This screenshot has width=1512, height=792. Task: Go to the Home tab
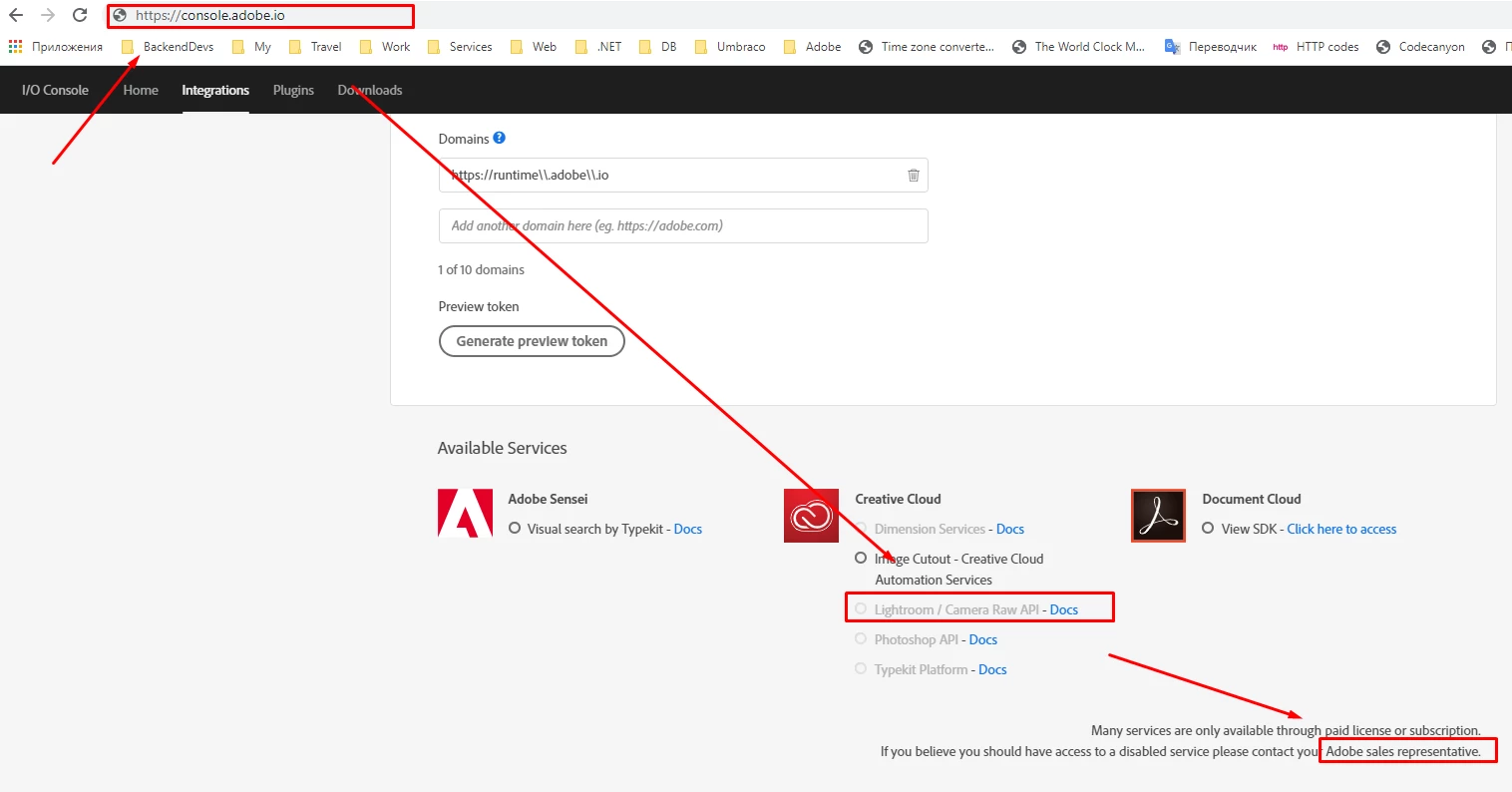coord(141,90)
